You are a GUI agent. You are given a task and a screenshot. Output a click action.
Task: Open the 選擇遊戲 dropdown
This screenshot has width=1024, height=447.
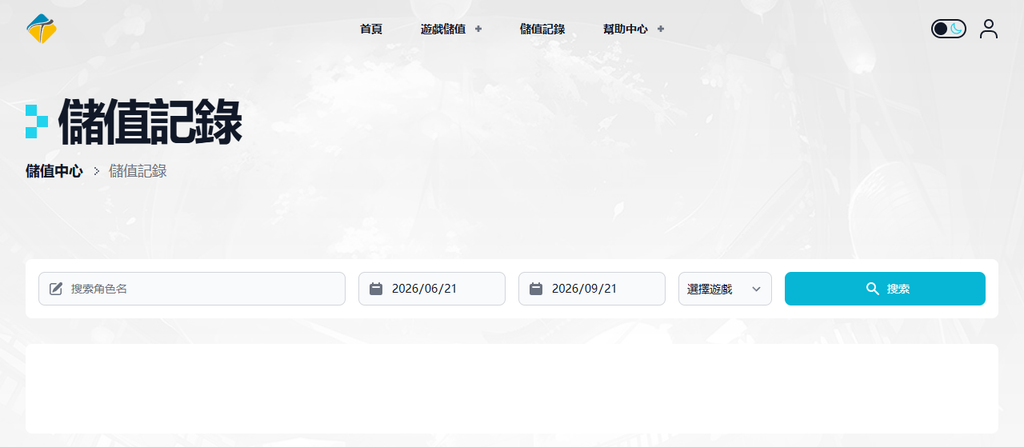725,289
